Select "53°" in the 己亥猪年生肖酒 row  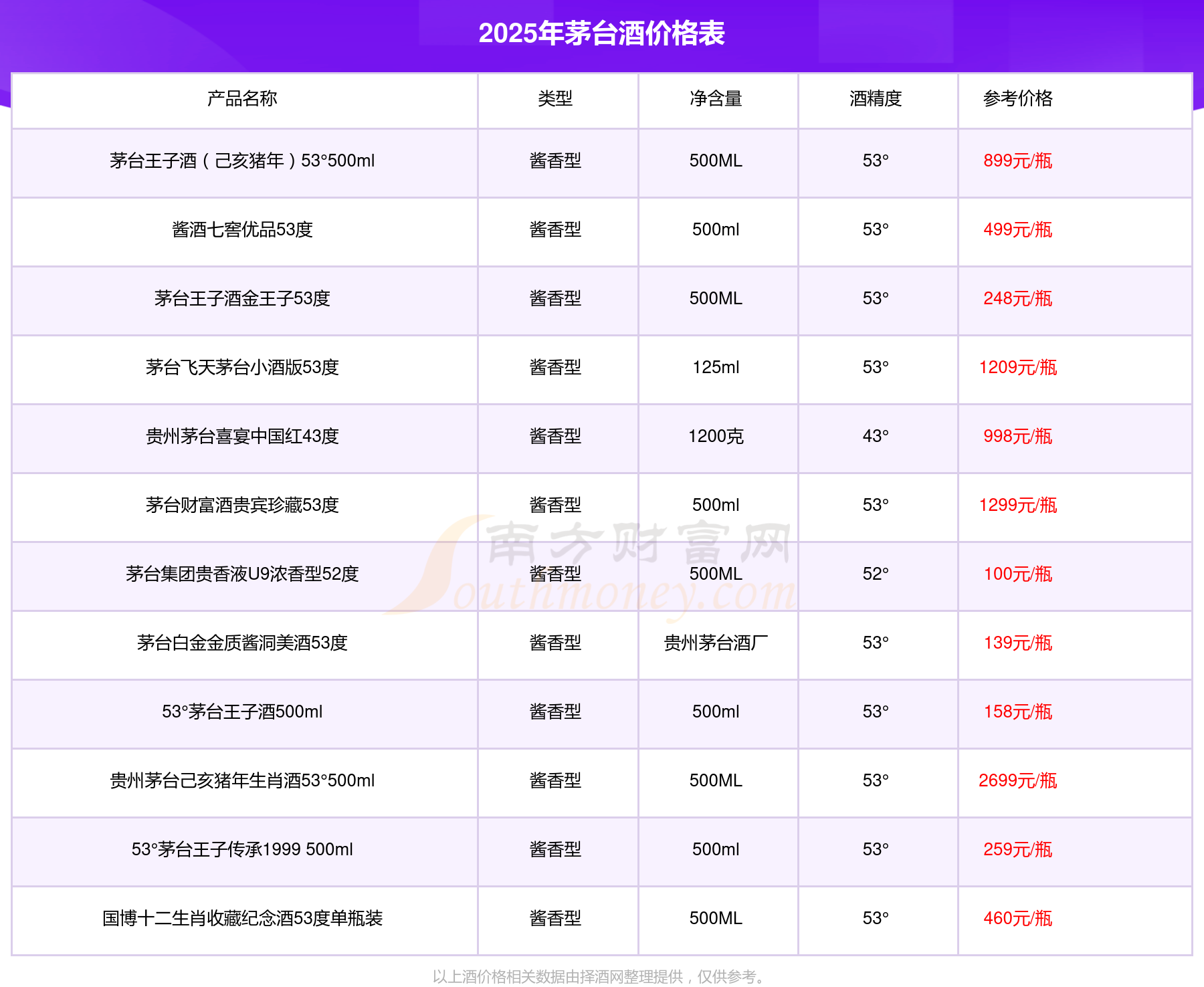pyautogui.click(x=876, y=780)
